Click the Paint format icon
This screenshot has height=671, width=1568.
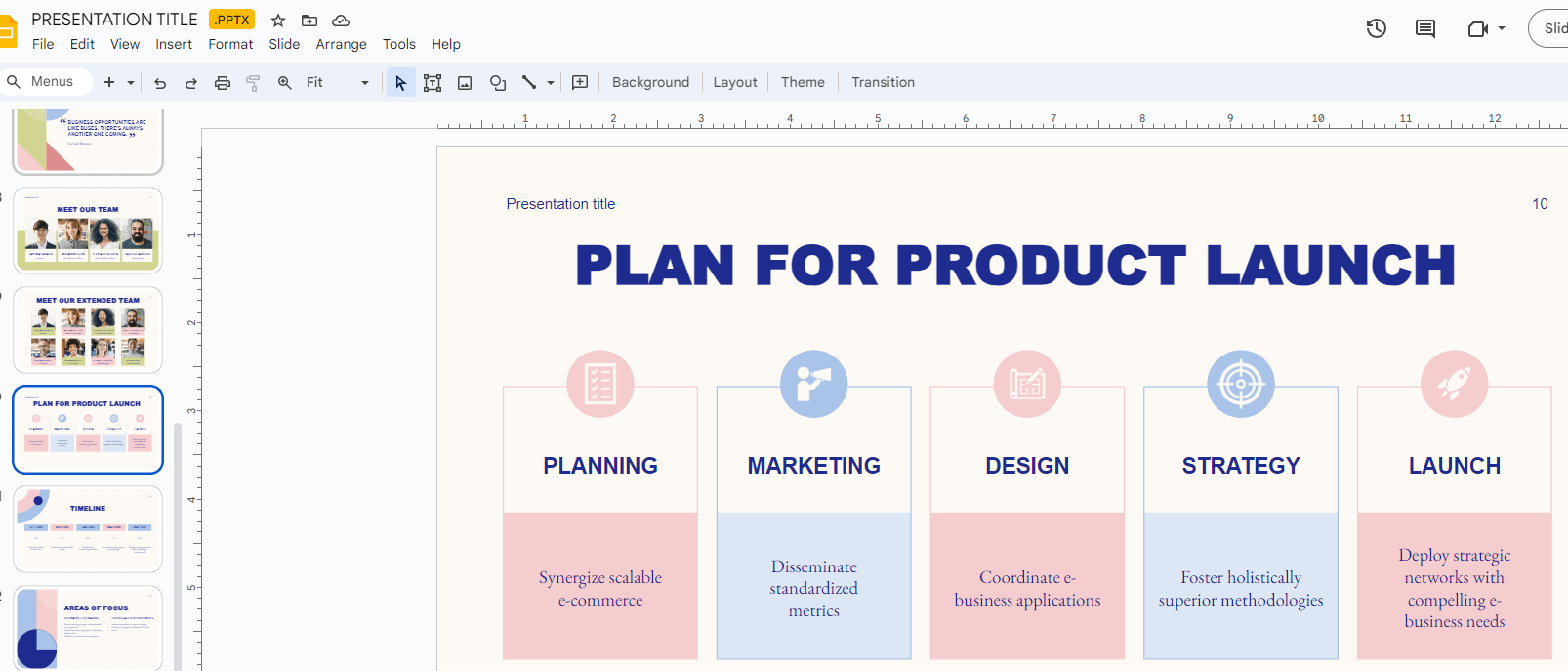click(254, 83)
